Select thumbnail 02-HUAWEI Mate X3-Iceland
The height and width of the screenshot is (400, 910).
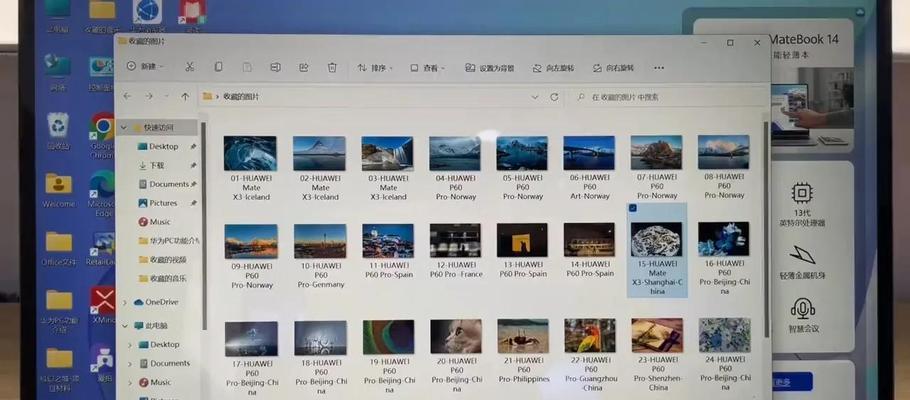click(319, 153)
